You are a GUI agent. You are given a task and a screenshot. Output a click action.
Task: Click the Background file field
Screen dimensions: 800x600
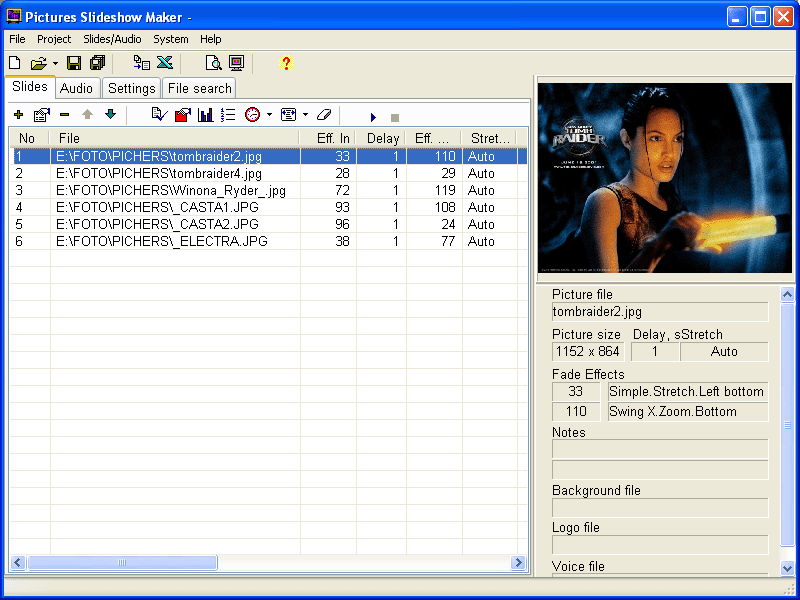(x=660, y=508)
